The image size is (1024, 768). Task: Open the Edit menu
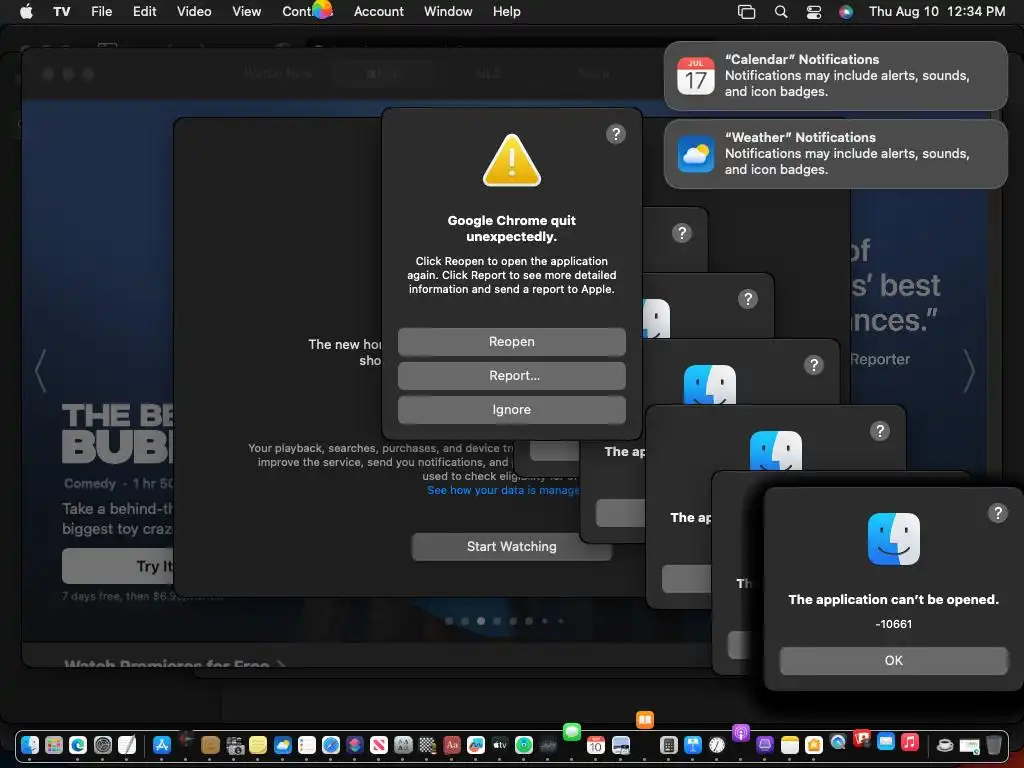click(144, 11)
